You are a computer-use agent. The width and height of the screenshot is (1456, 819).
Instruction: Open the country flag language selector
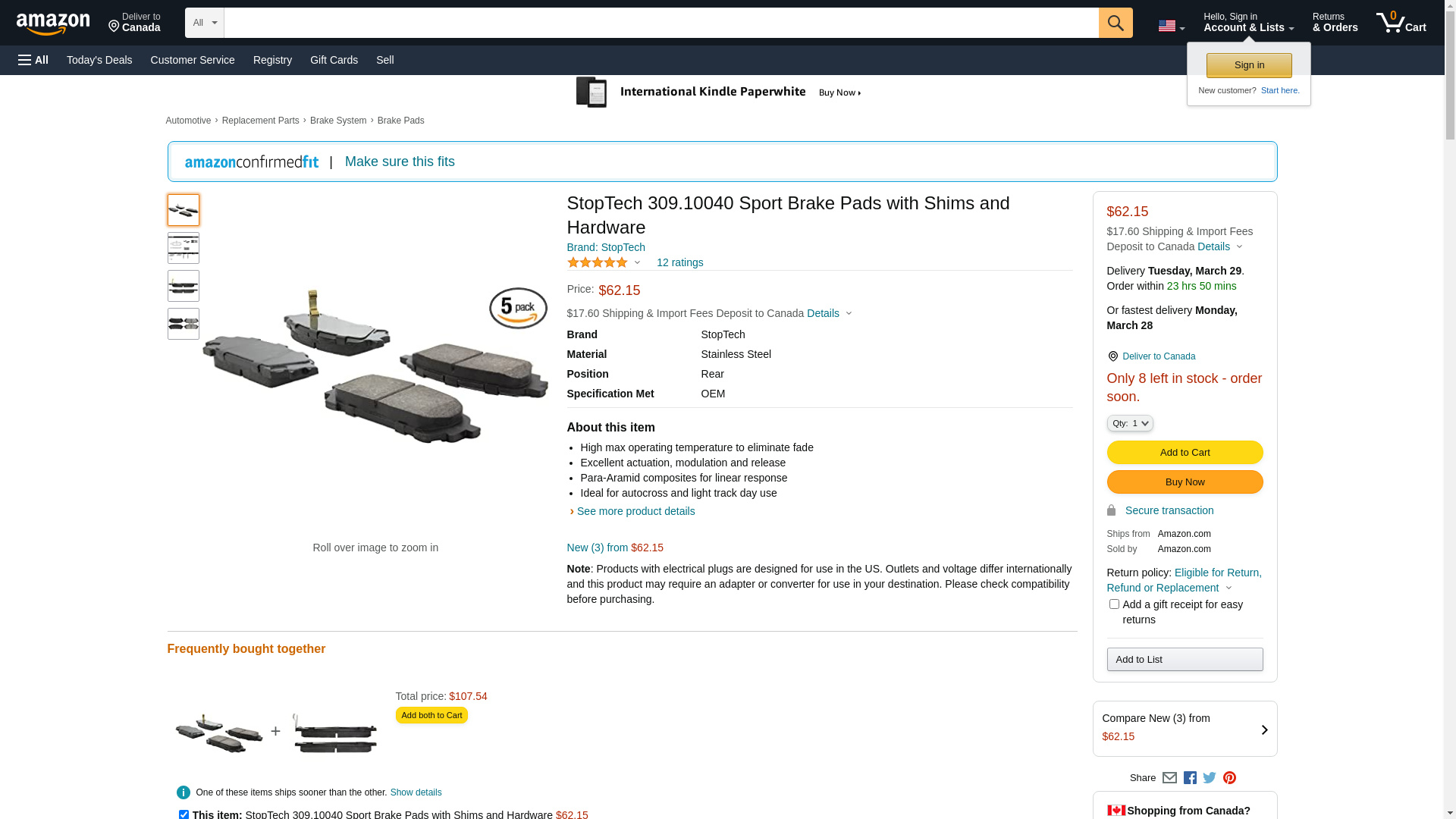click(1171, 27)
